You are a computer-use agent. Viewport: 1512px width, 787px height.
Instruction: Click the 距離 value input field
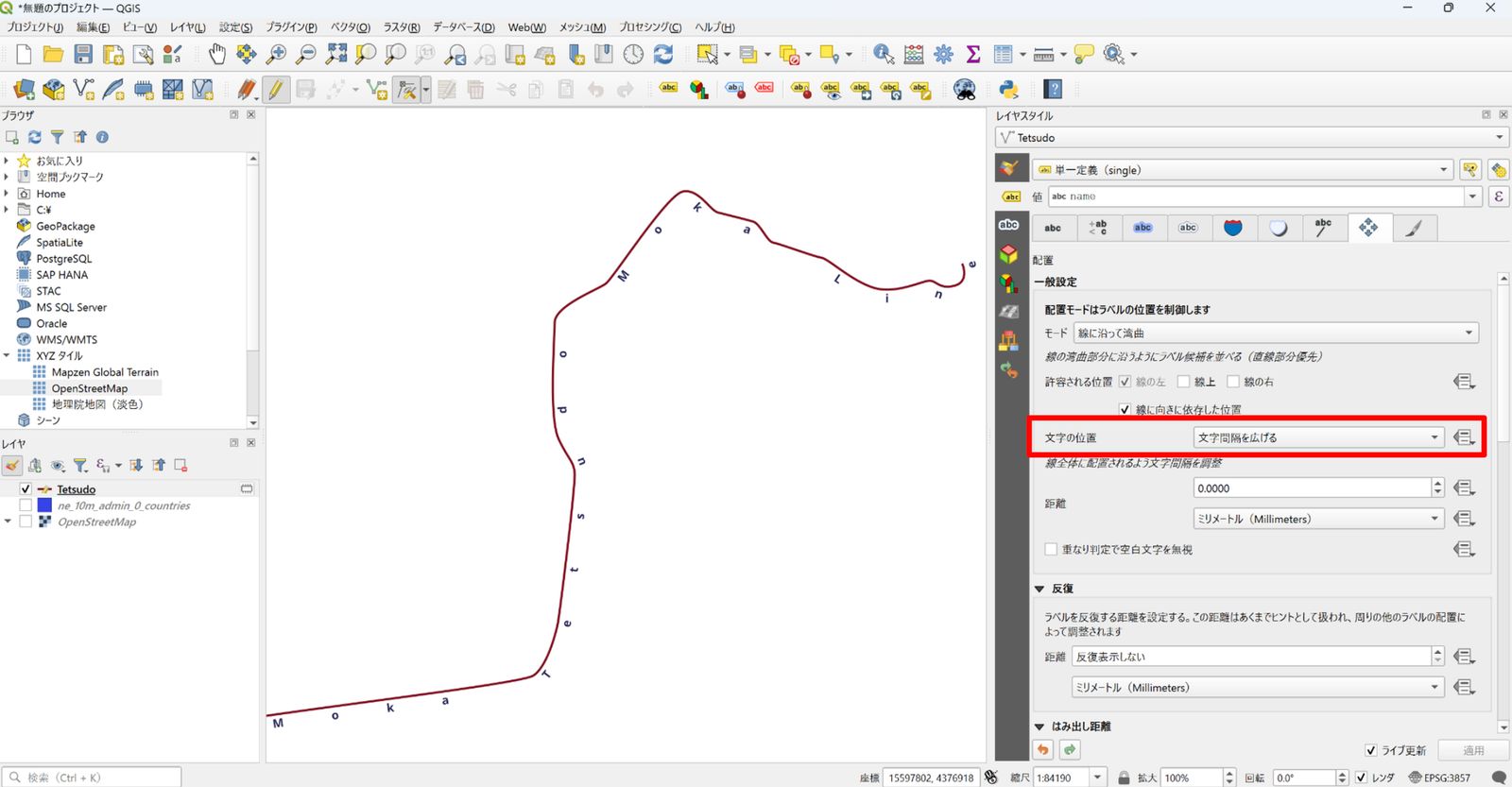(1312, 488)
